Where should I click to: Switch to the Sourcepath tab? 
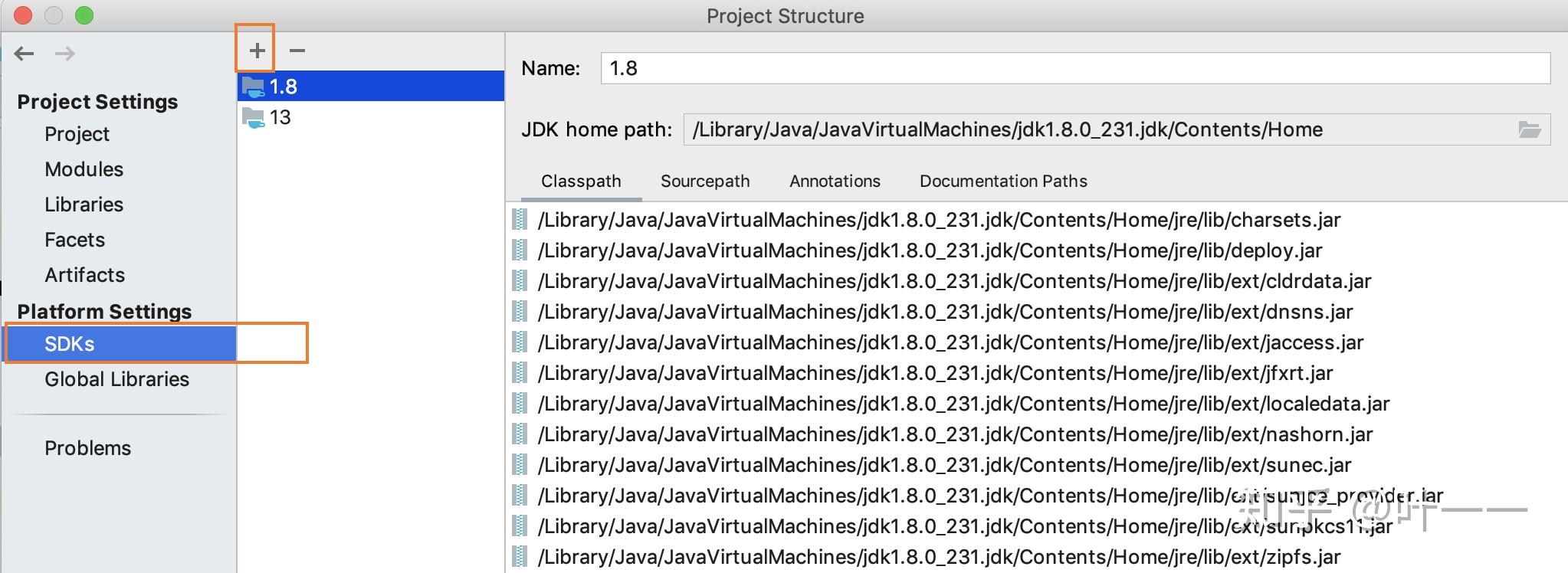pos(705,182)
